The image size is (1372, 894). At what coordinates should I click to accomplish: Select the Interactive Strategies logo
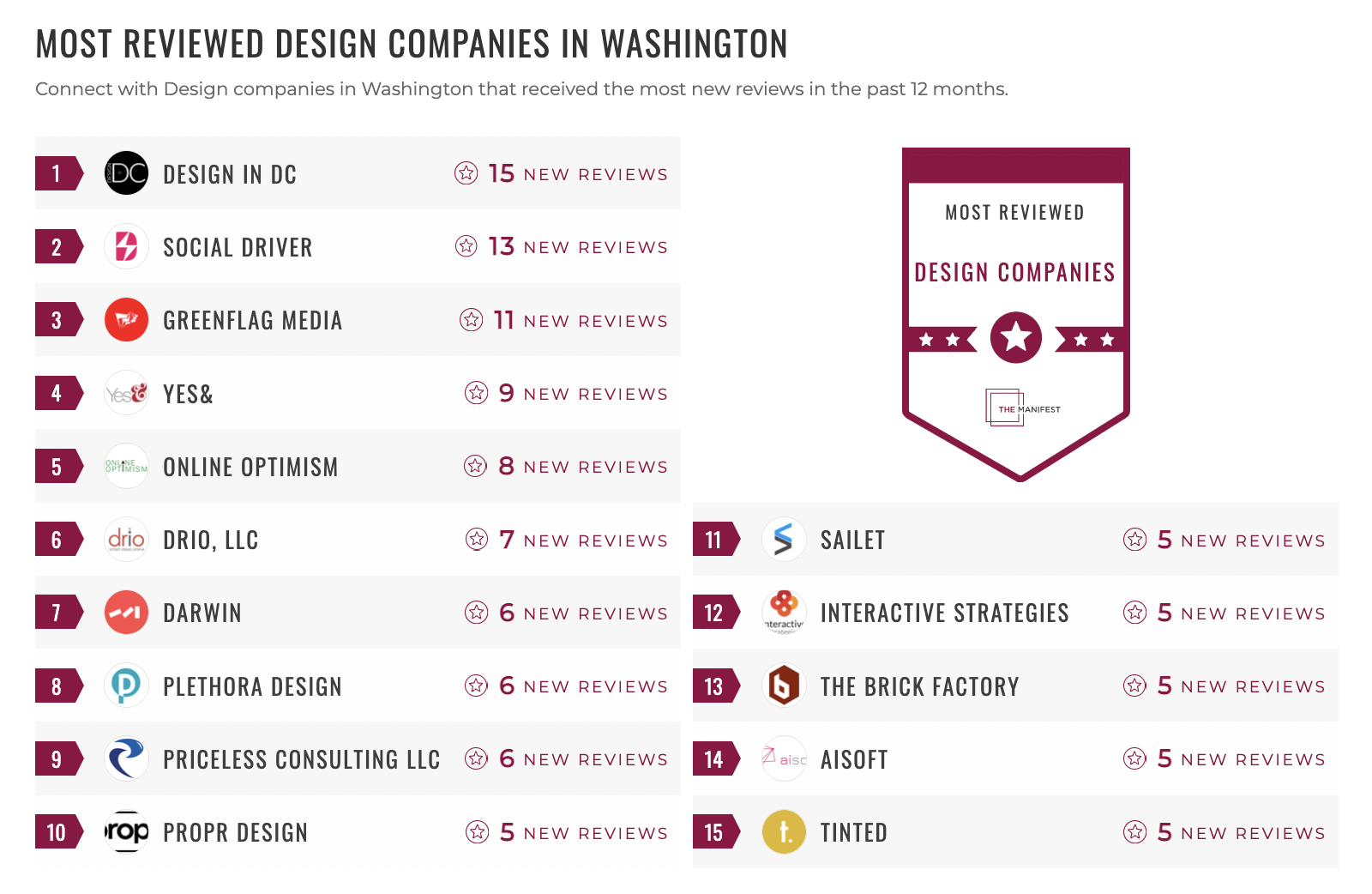(784, 613)
